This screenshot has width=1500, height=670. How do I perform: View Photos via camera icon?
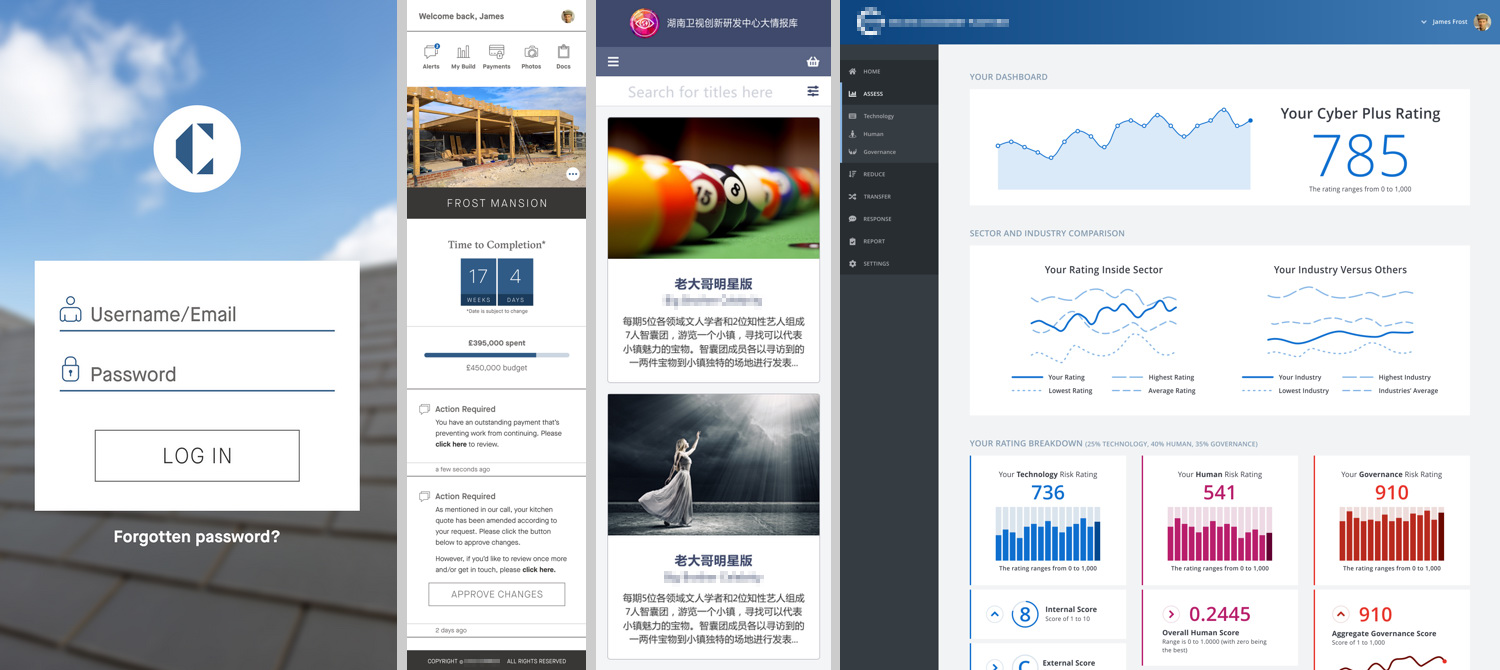click(530, 52)
